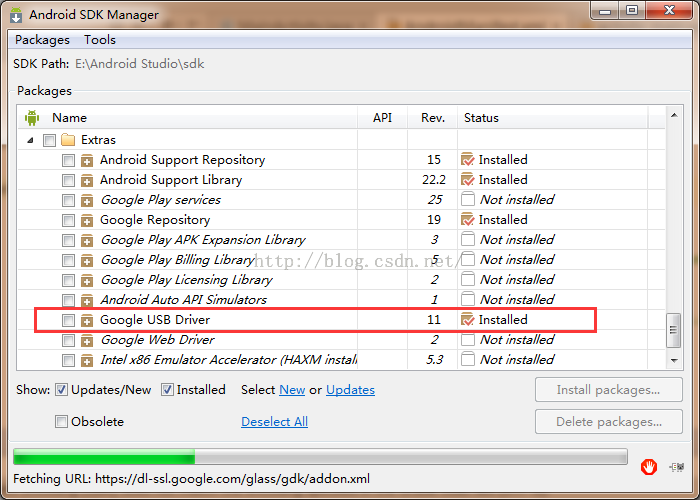Sort by the Name column header
Image resolution: width=700 pixels, height=500 pixels.
[x=69, y=118]
